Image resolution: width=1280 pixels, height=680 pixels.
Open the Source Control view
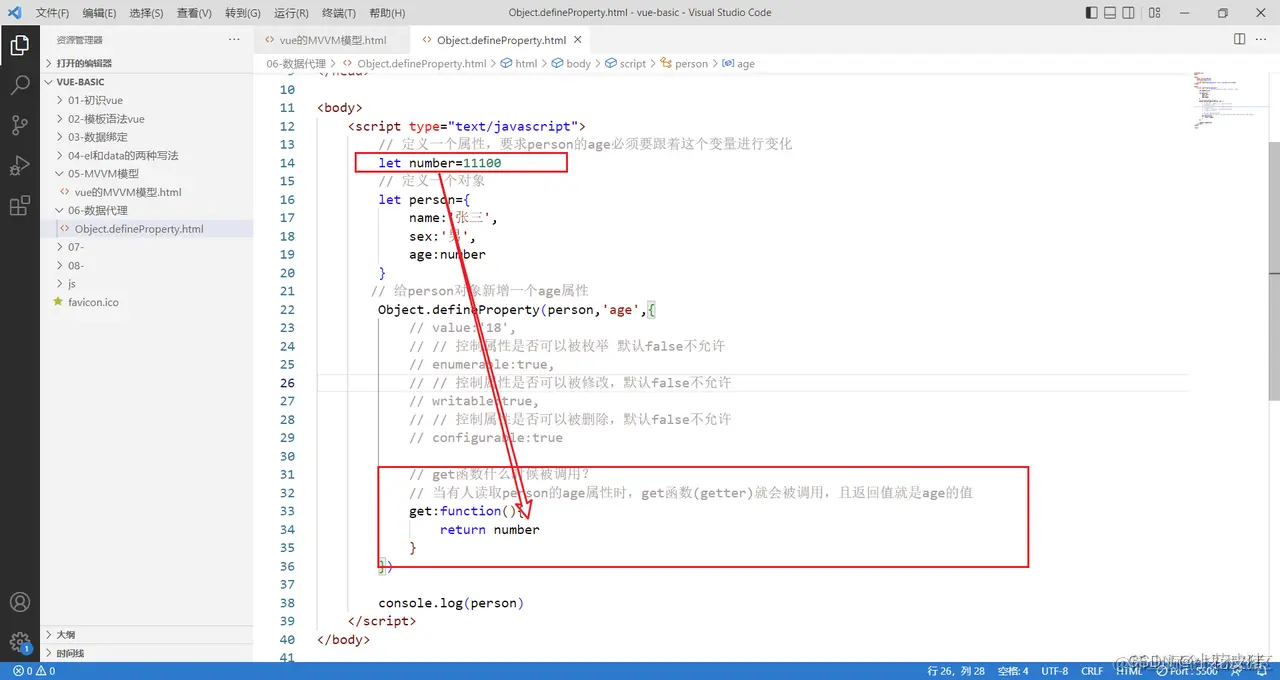[x=19, y=125]
